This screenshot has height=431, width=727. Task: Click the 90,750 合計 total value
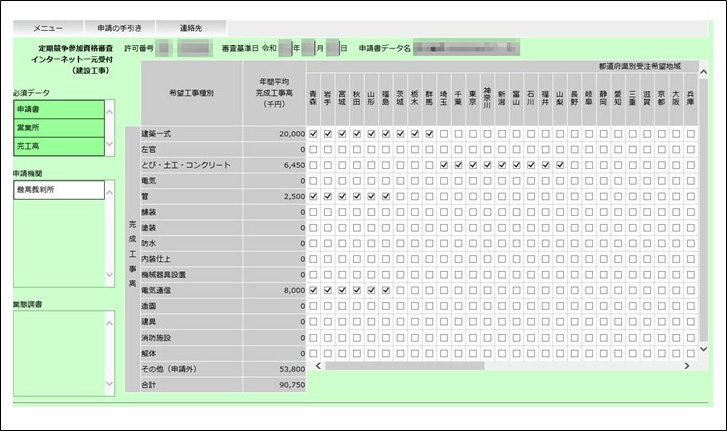coord(292,385)
